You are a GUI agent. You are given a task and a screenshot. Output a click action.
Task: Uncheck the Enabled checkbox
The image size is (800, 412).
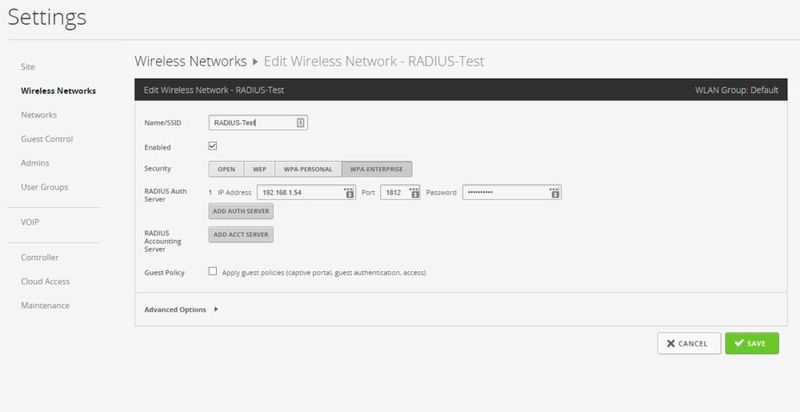[213, 146]
